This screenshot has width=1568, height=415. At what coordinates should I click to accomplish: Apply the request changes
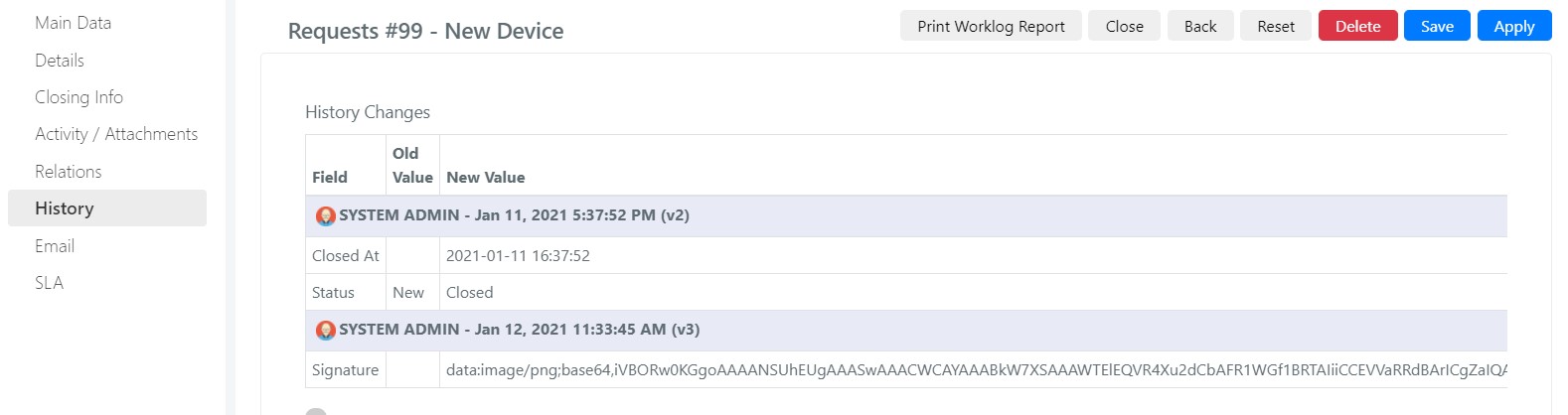pyautogui.click(x=1514, y=26)
